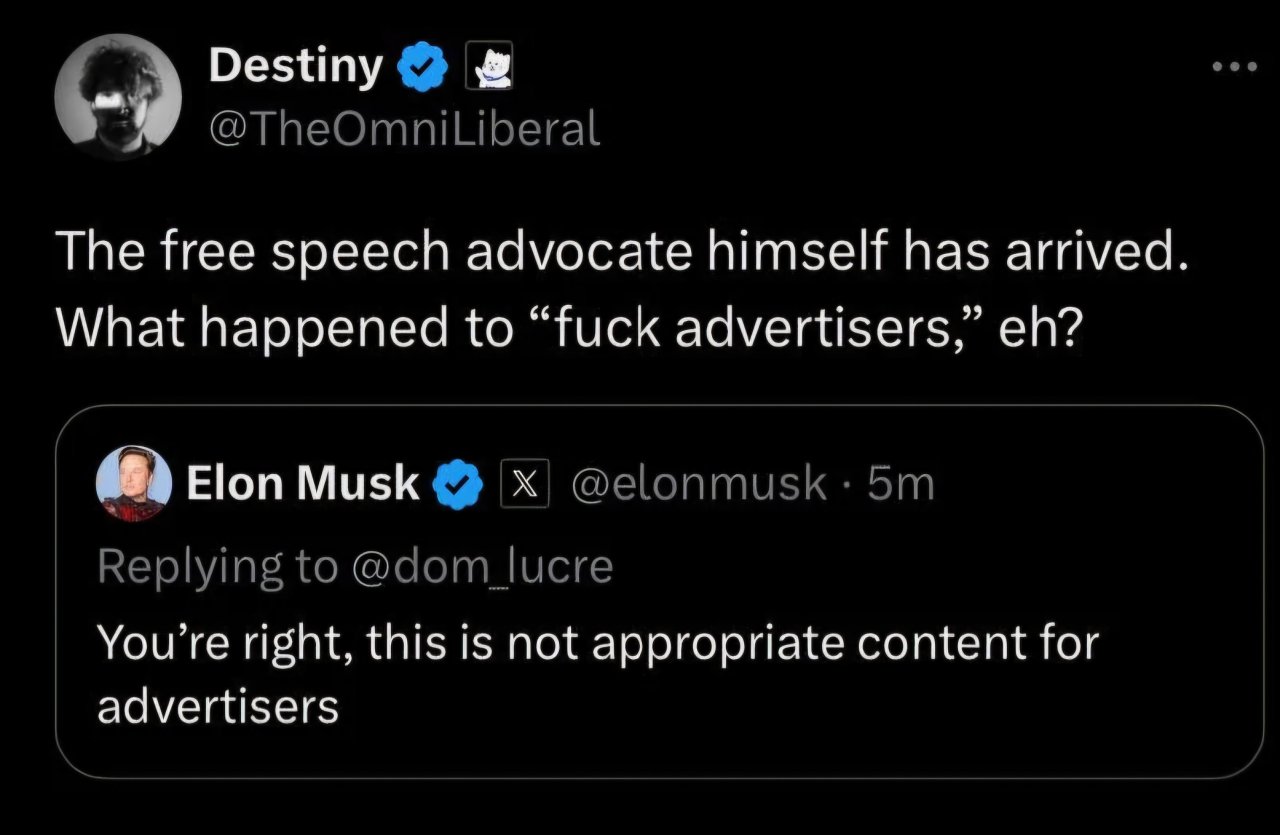Click the 5m timestamp
The width and height of the screenshot is (1280, 835).
coord(901,484)
